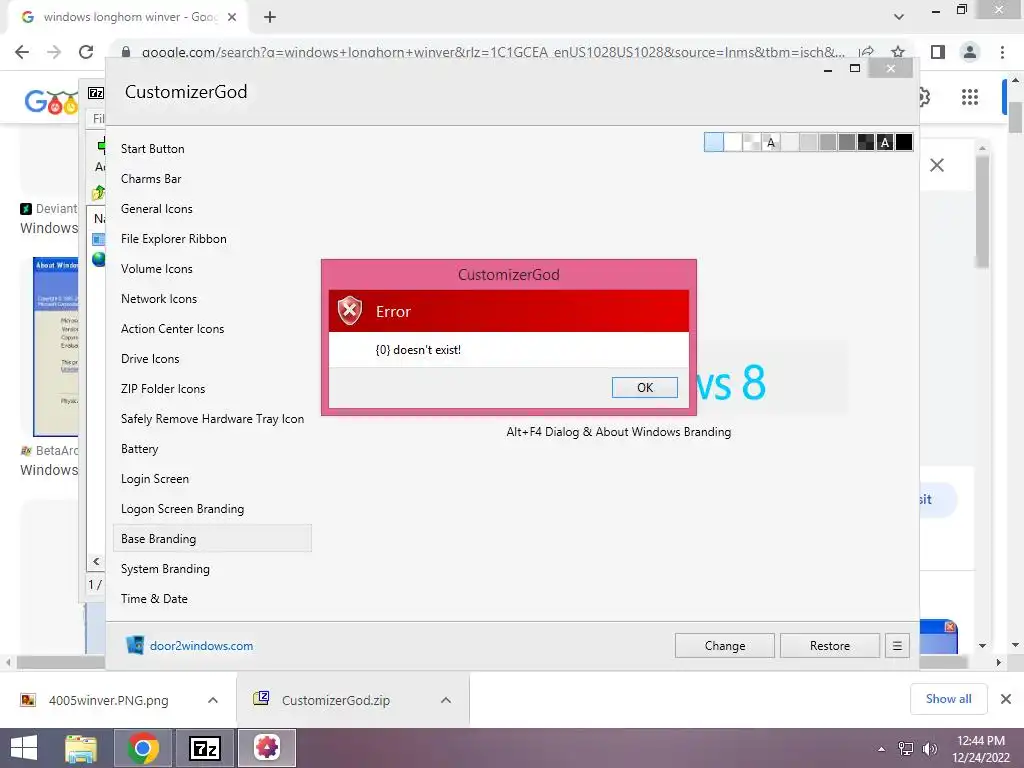Choose the dark checkered swatch with A
This screenshot has height=768, width=1024.
point(885,142)
